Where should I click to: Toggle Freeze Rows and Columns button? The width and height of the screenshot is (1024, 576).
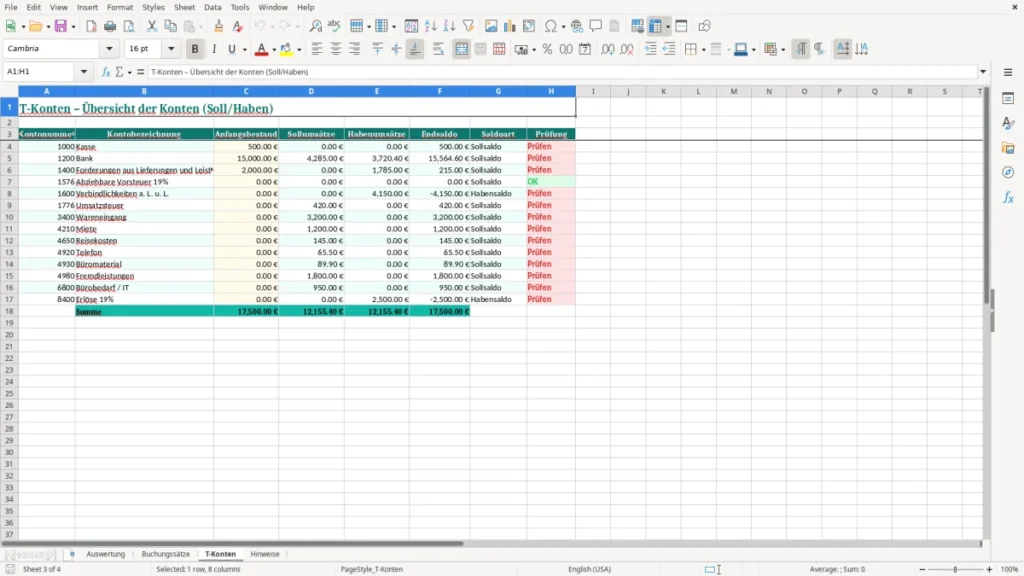click(655, 26)
